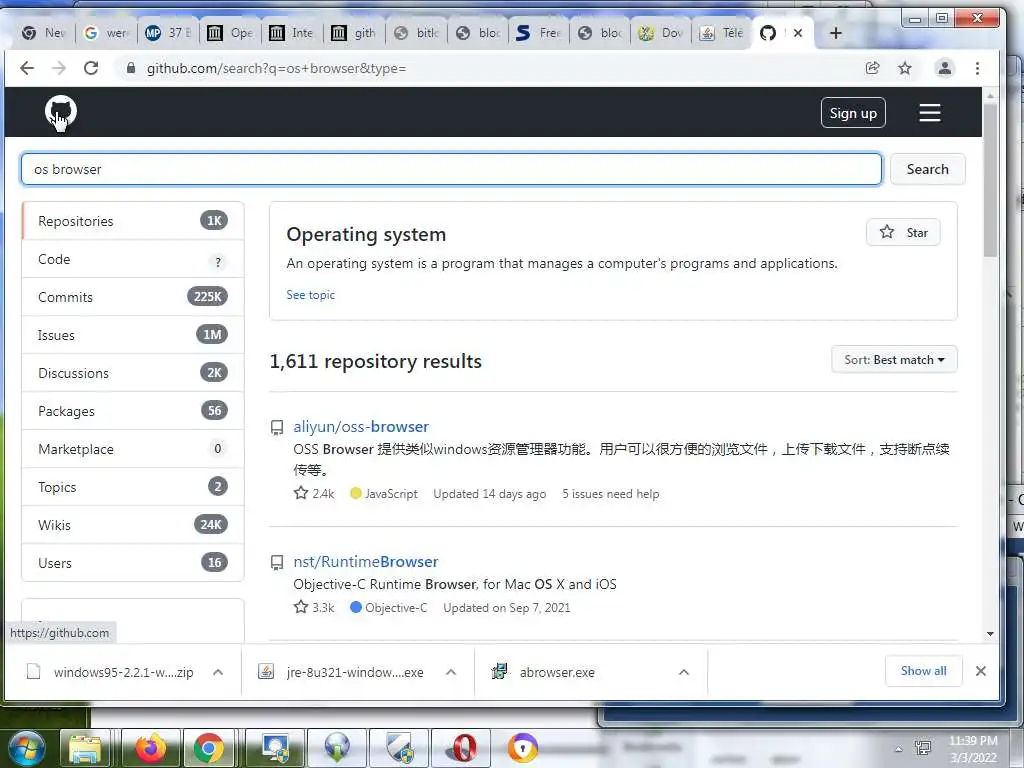
Task: Click repository icon beside nst/RuntimeBrowser
Action: click(x=277, y=562)
